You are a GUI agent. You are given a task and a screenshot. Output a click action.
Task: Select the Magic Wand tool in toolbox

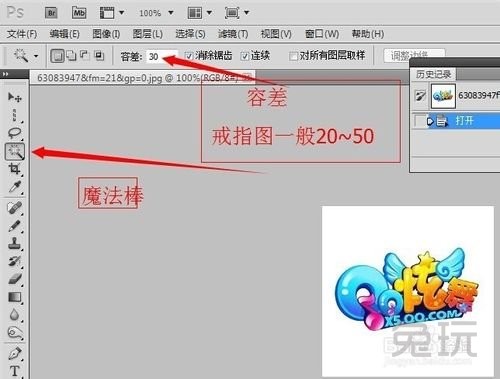15,151
